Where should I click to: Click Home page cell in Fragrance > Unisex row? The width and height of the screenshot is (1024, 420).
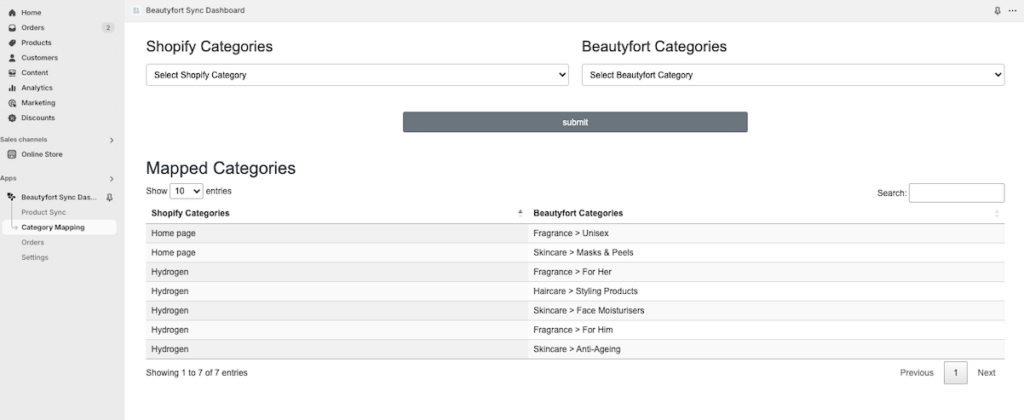coord(337,233)
